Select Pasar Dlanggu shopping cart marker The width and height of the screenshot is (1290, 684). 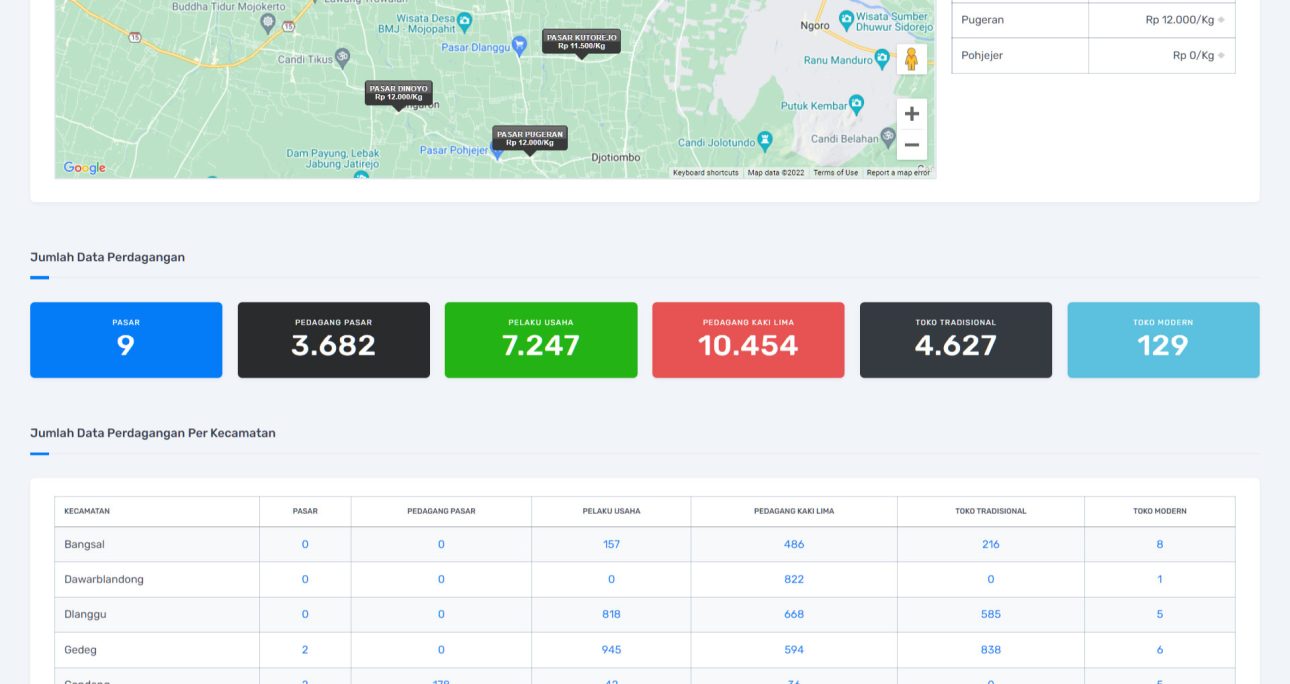point(519,46)
